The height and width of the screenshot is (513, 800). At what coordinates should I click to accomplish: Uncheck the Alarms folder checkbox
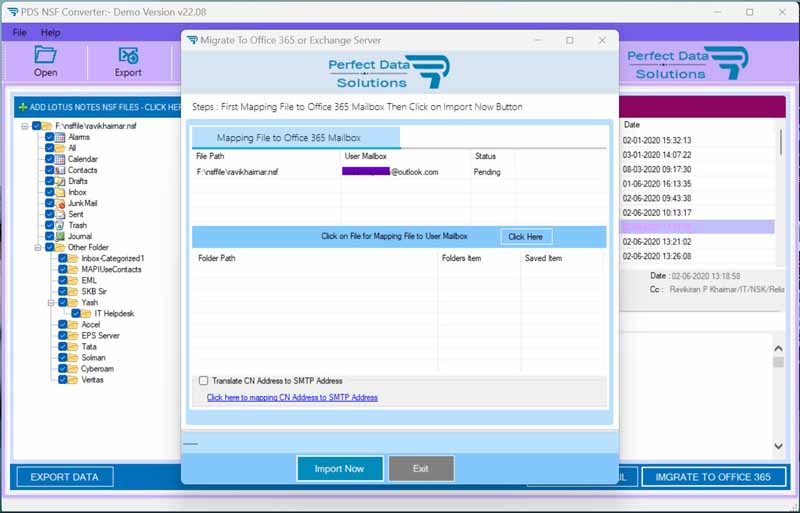coord(49,137)
